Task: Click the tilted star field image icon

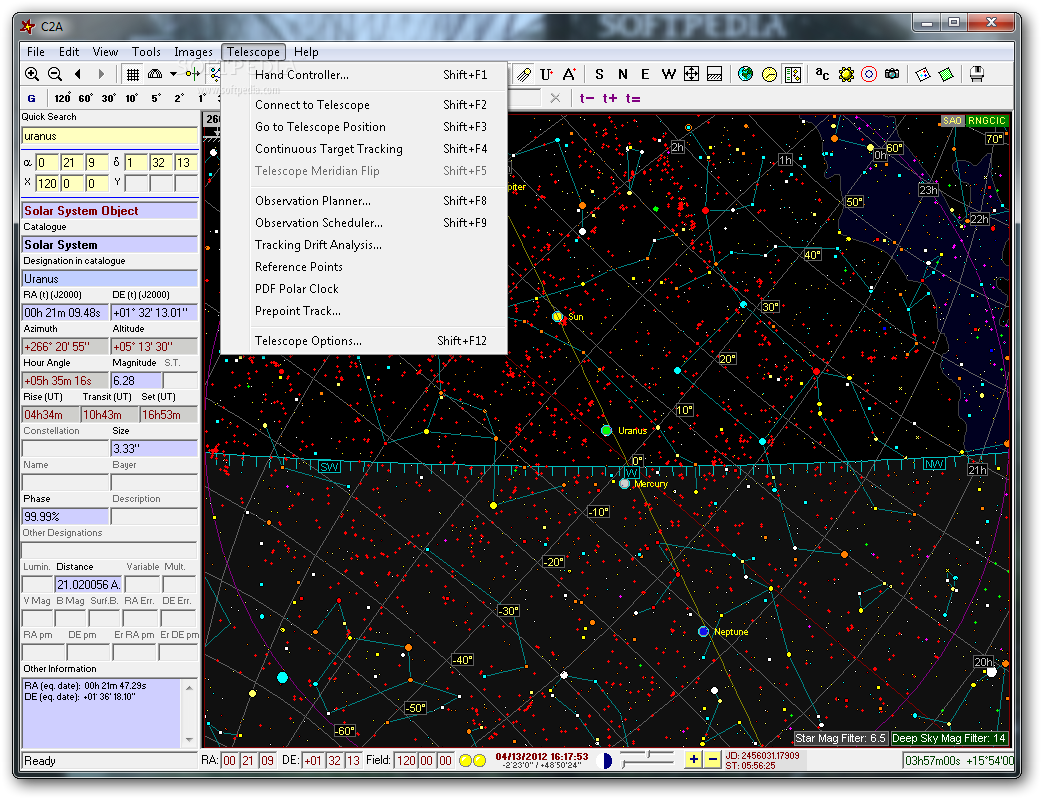Action: 922,74
